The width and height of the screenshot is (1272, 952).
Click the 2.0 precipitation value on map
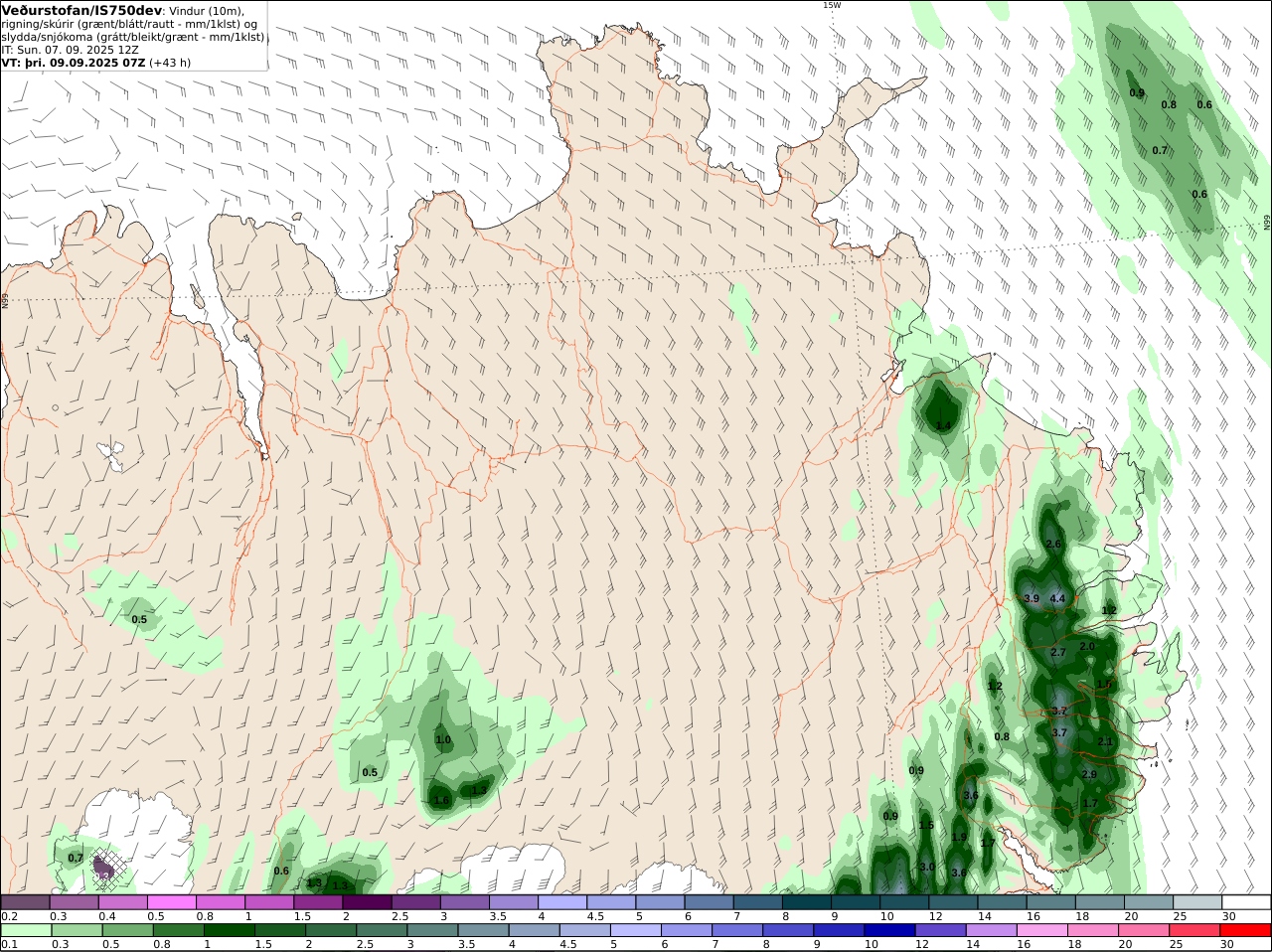click(1087, 647)
